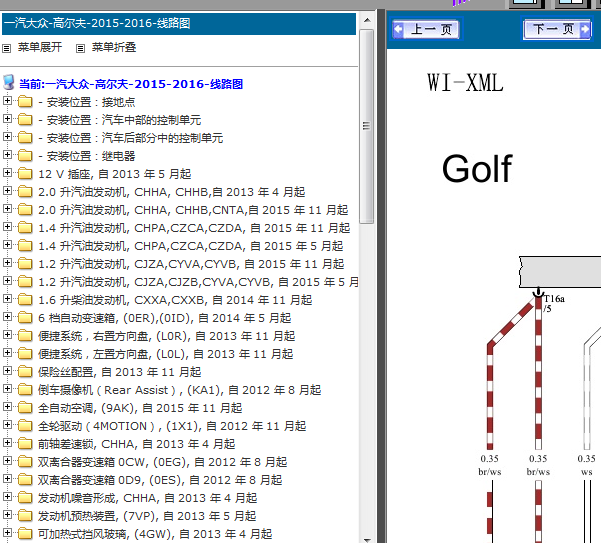Expand 1.2 升汽油发动机 CJZA,CYVA,CYVB 11 月起 node

(7, 262)
